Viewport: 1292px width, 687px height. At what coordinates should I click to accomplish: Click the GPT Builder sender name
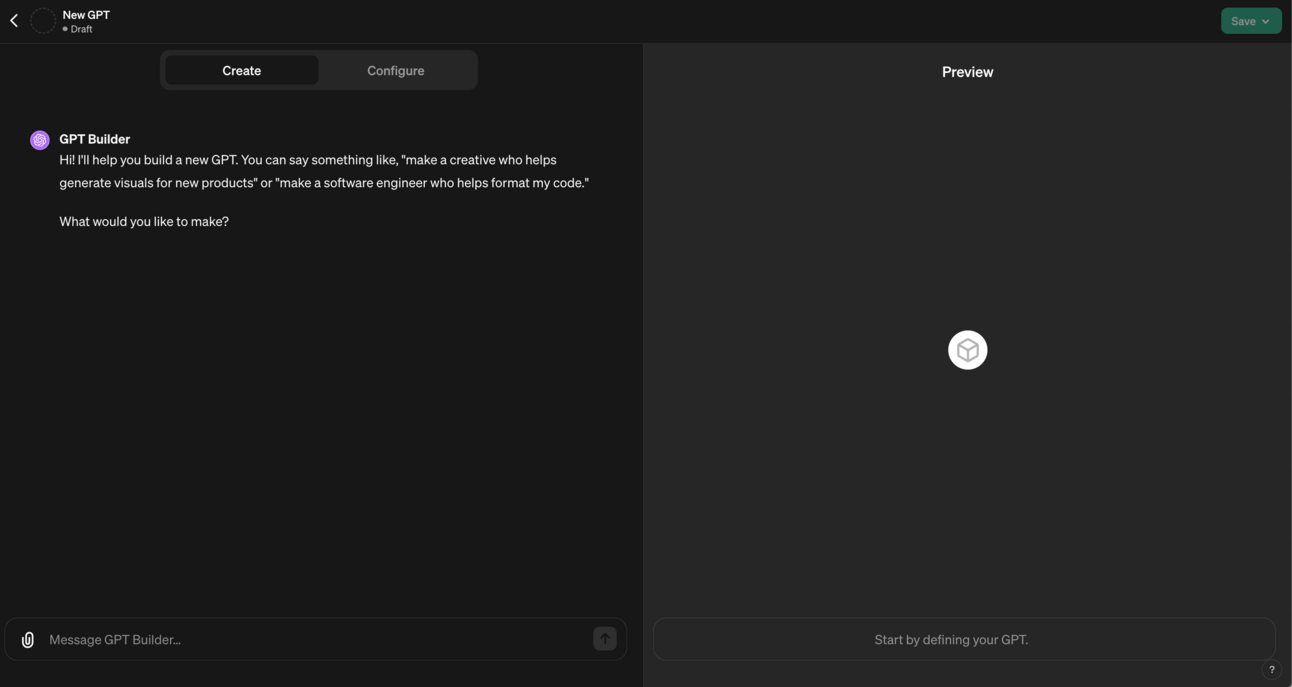[x=94, y=139]
